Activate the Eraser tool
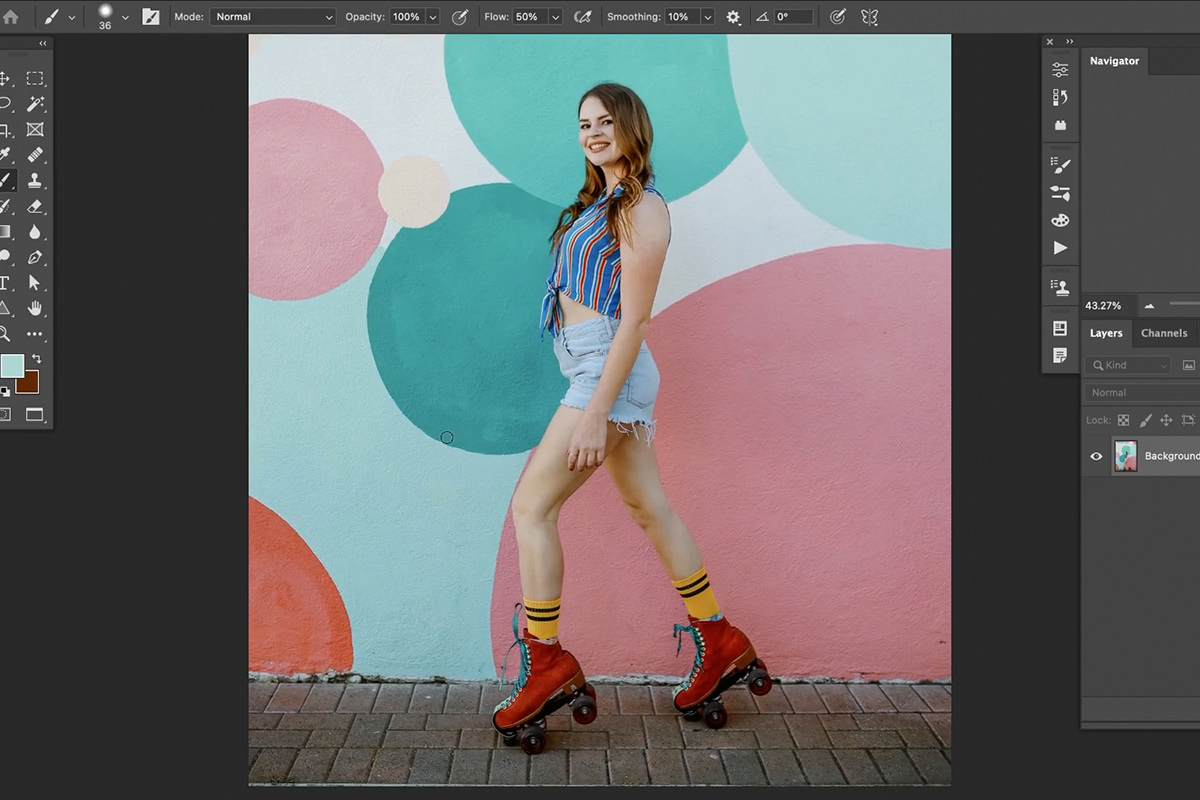This screenshot has height=800, width=1200. click(x=36, y=207)
